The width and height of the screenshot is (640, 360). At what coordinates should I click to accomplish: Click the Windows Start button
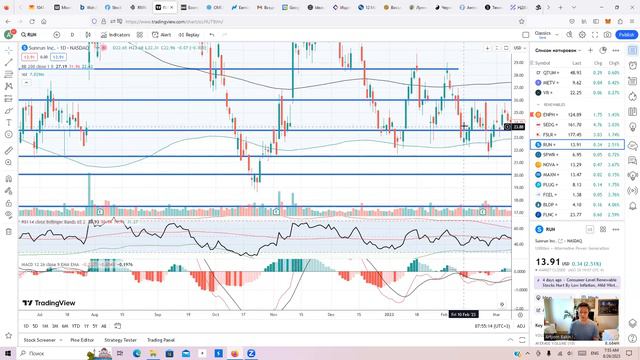point(8,353)
